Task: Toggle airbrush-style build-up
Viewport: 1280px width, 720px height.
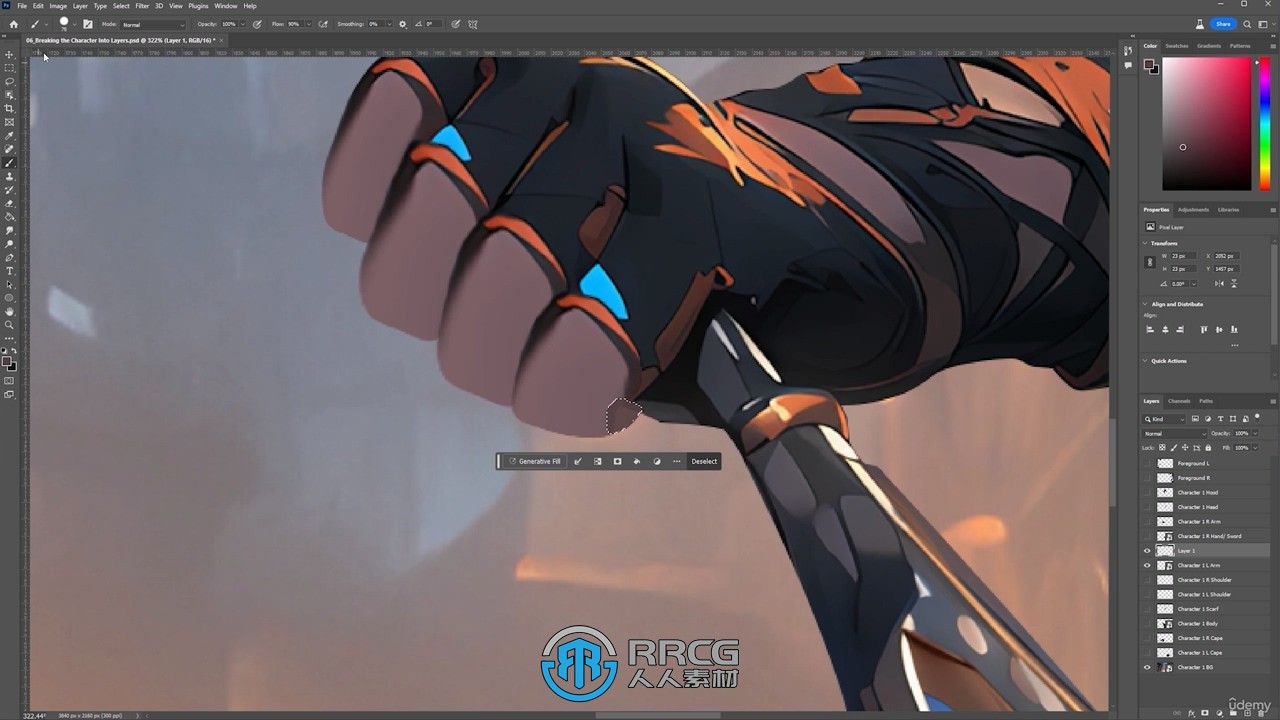Action: coord(323,24)
